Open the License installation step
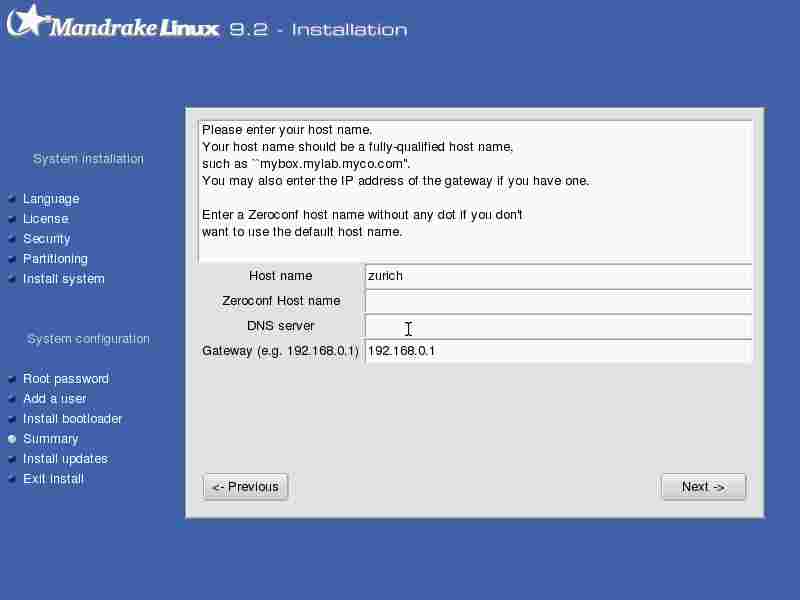The height and width of the screenshot is (600, 800). click(x=46, y=219)
